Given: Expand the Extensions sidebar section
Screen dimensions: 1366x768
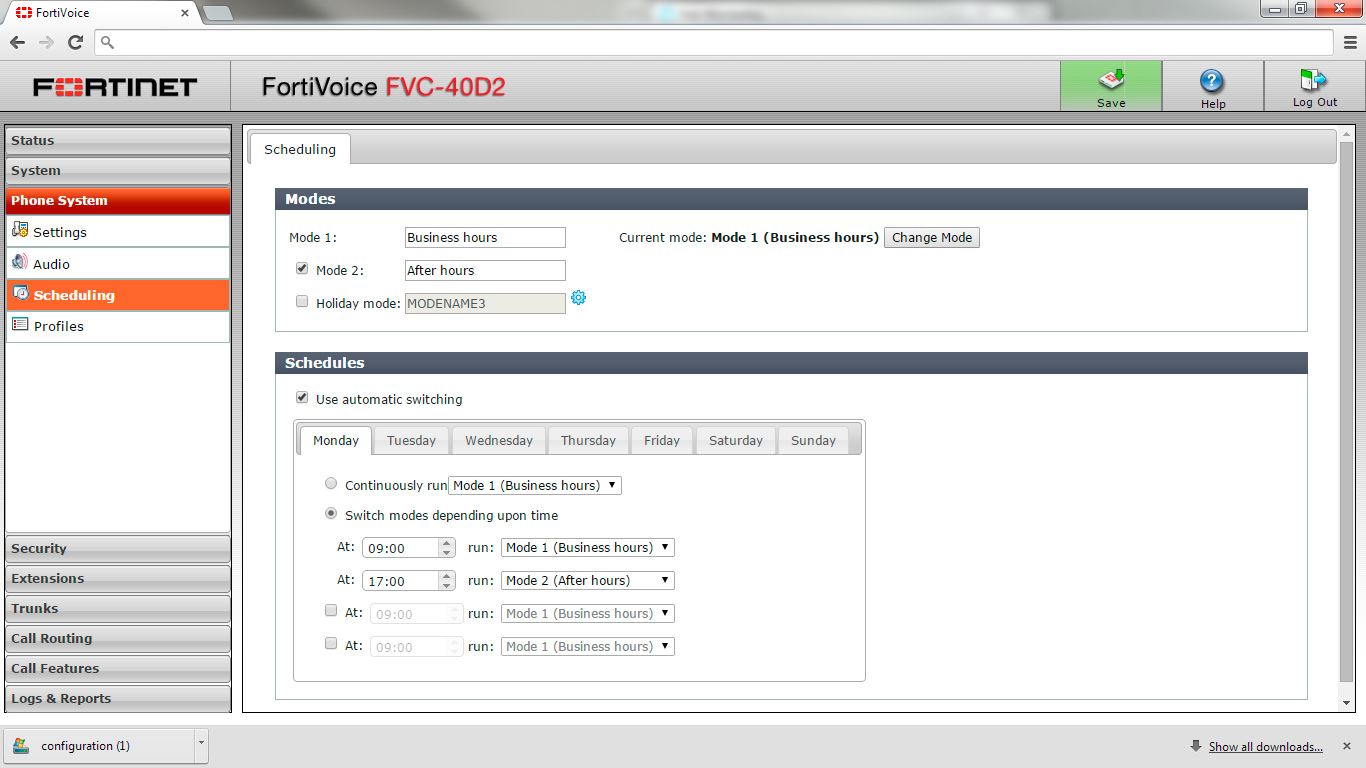Looking at the screenshot, I should (x=118, y=579).
